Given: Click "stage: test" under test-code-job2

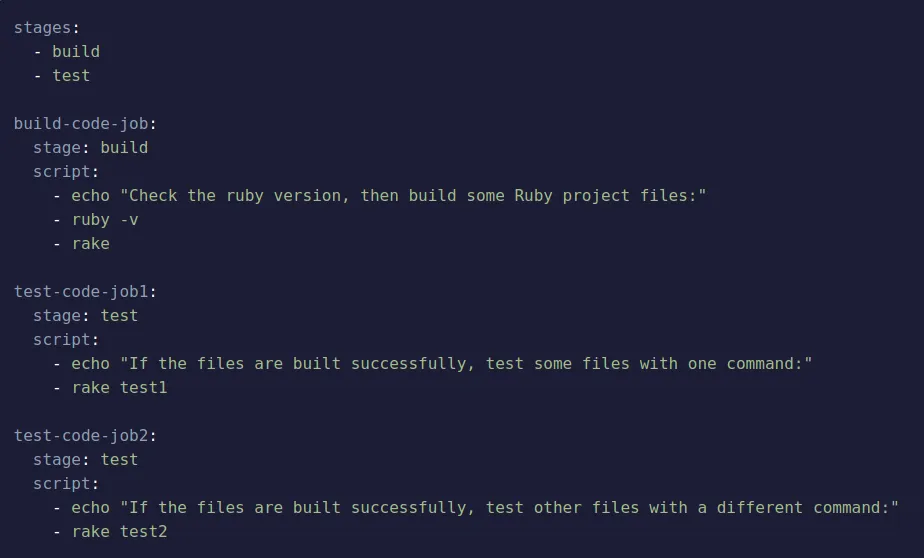Looking at the screenshot, I should point(85,459).
